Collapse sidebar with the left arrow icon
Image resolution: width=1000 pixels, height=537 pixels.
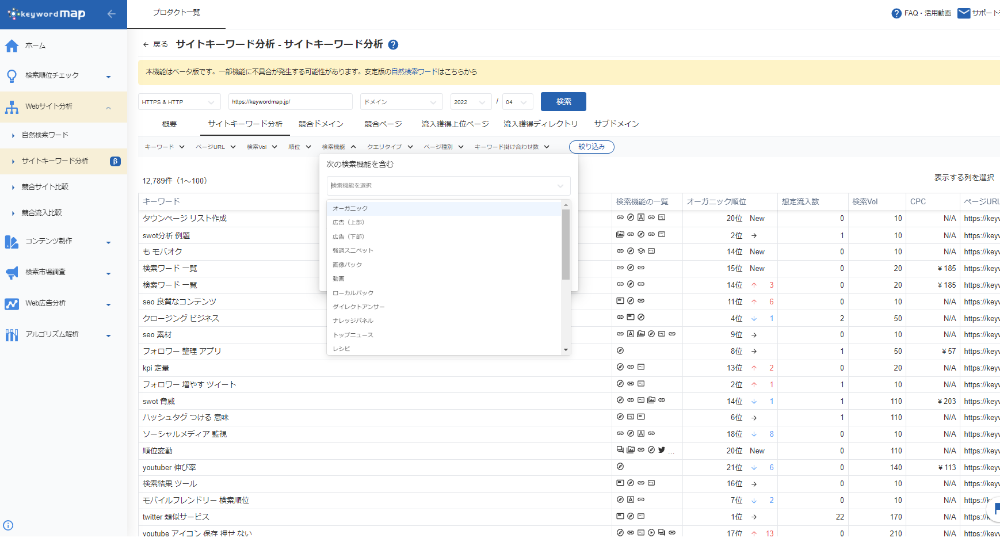(112, 13)
